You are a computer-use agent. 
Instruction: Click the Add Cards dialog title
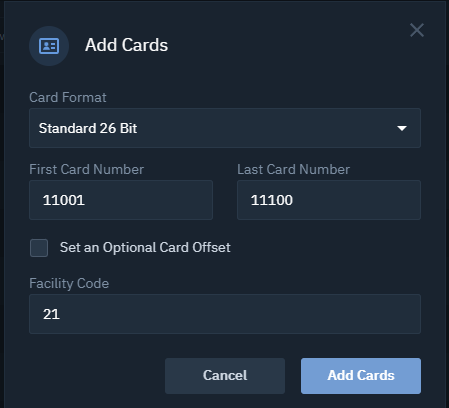pyautogui.click(x=126, y=45)
